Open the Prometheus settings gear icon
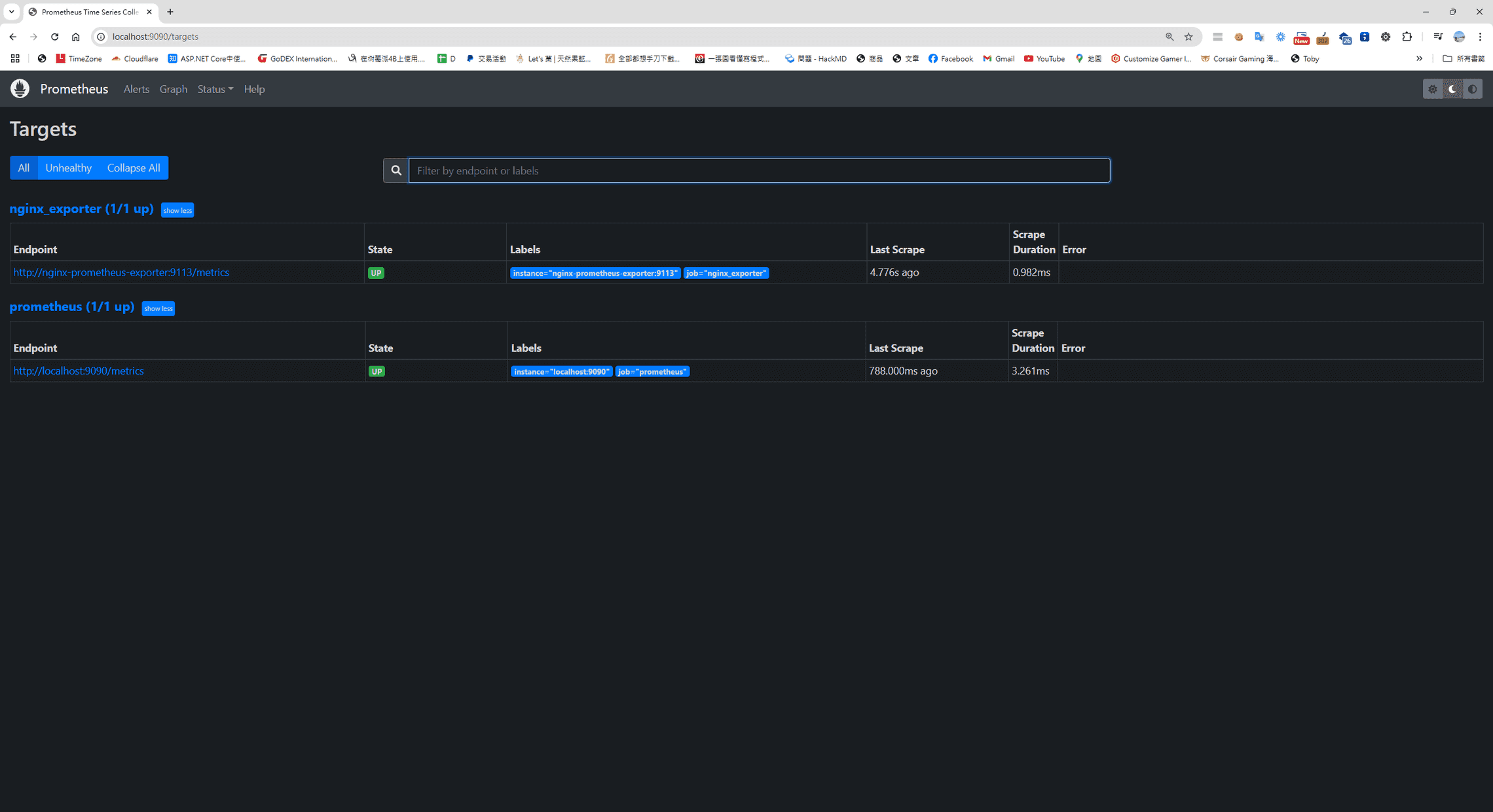Screen dimensions: 1493x812 [1433, 88]
